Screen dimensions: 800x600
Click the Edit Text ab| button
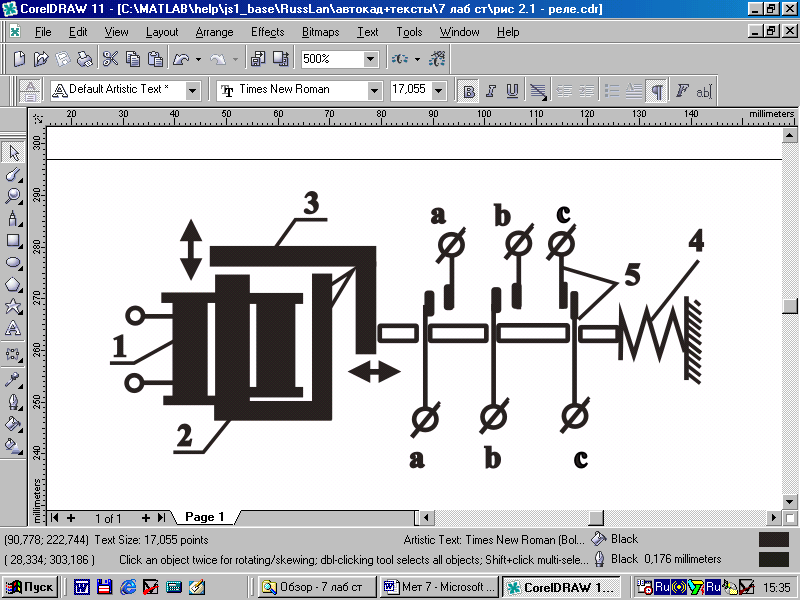(704, 91)
